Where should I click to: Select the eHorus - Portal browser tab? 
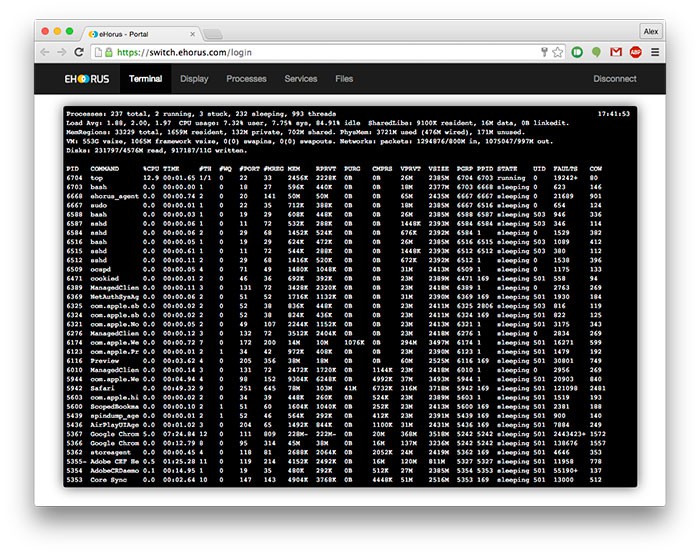point(142,34)
